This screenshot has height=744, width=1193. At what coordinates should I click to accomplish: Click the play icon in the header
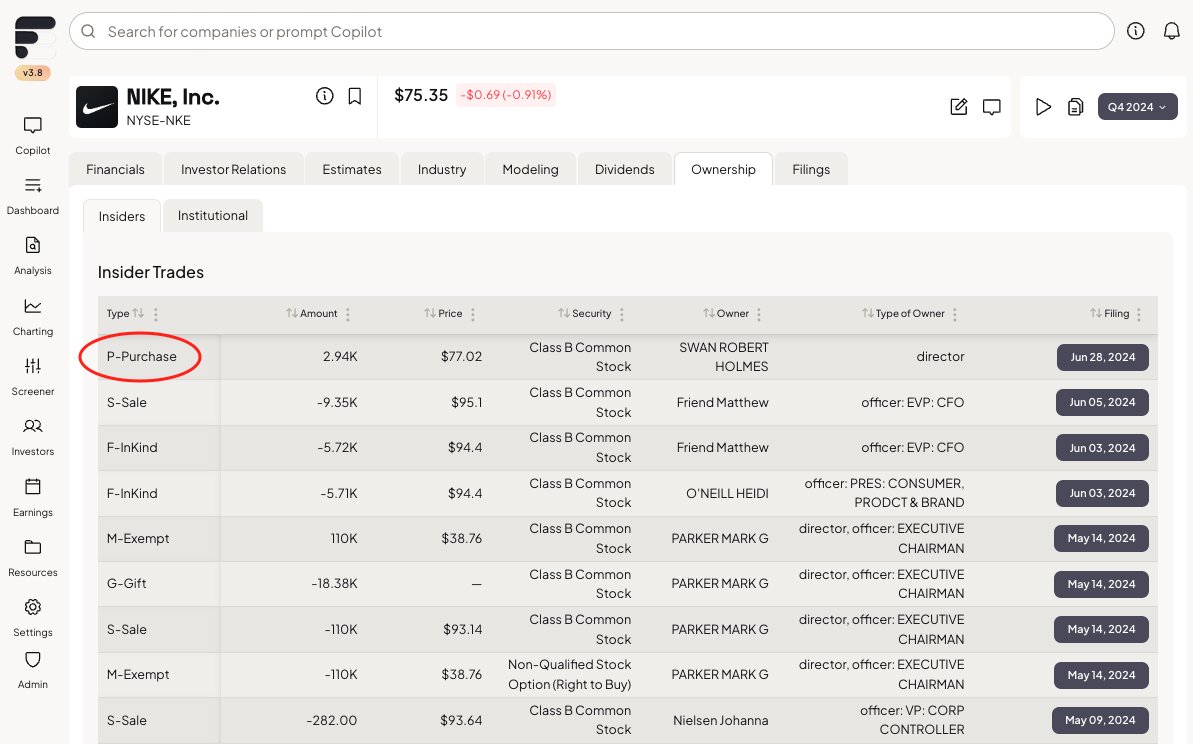(x=1043, y=107)
